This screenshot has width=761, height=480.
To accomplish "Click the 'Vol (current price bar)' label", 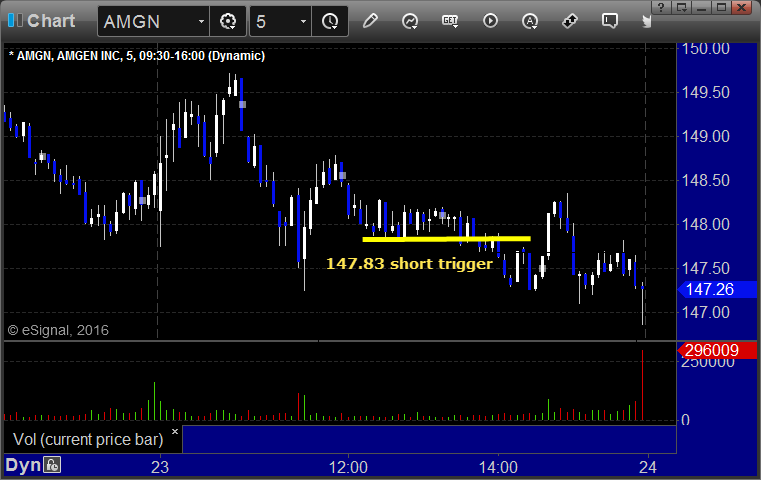I will coord(88,440).
